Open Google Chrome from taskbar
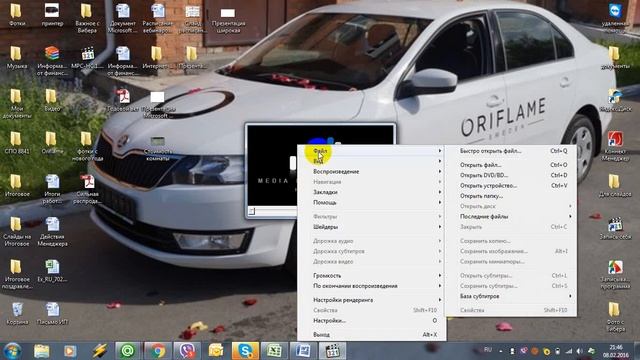This screenshot has height=360, width=640. point(157,351)
